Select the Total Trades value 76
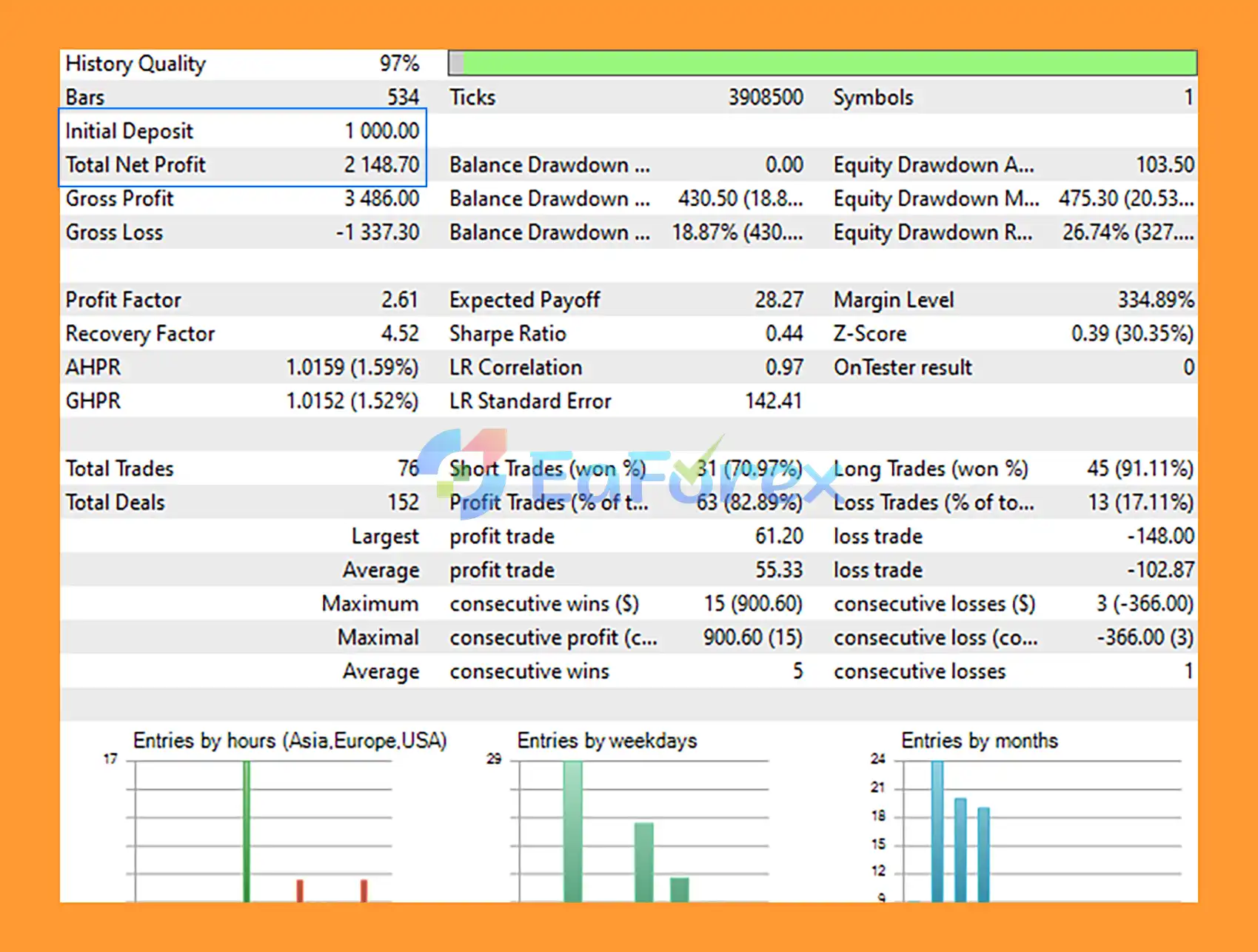This screenshot has height=952, width=1258. click(408, 469)
